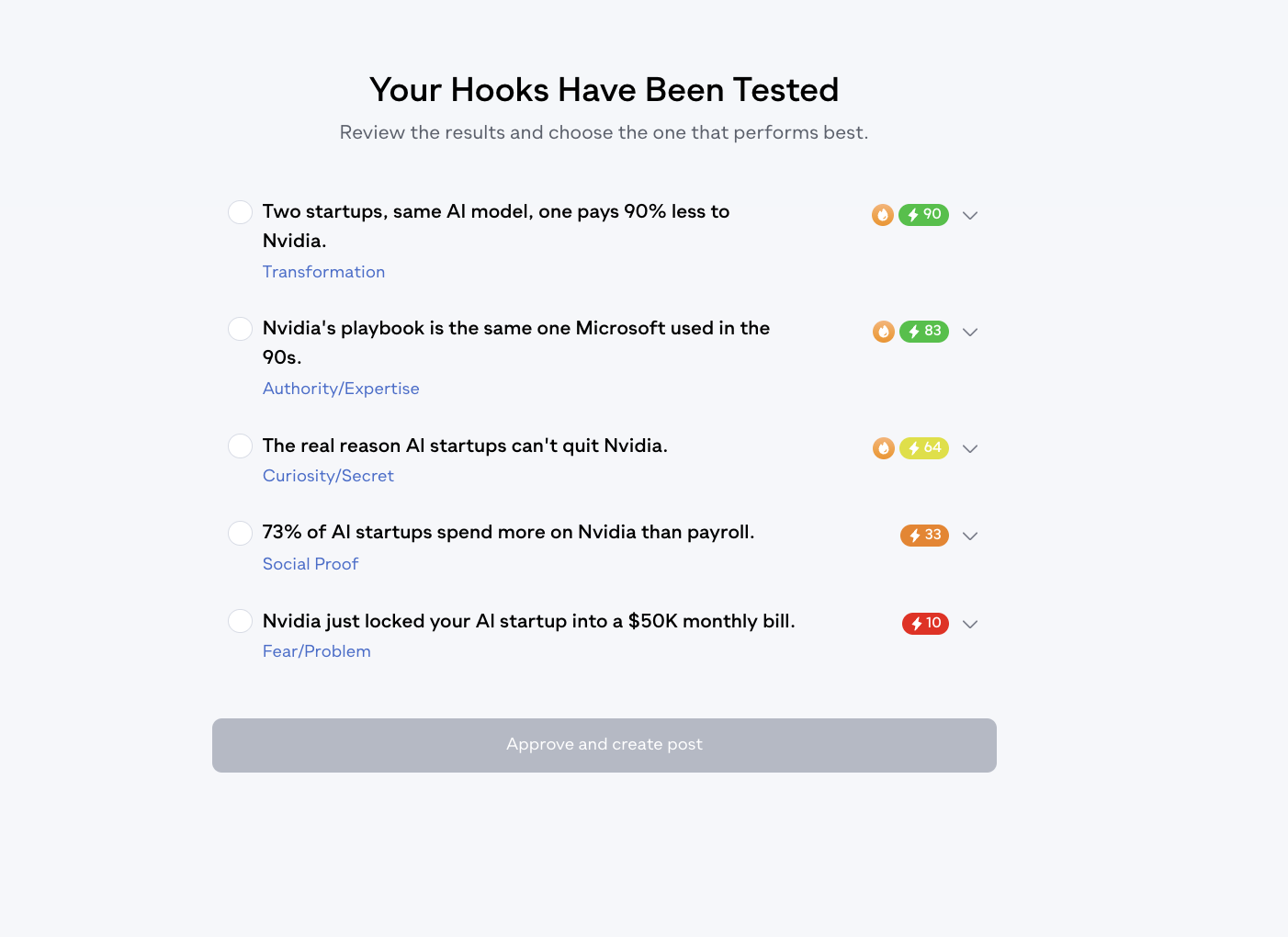Screen dimensions: 1288x937
Task: Click the flame icon beside the 90 score
Action: click(x=883, y=215)
